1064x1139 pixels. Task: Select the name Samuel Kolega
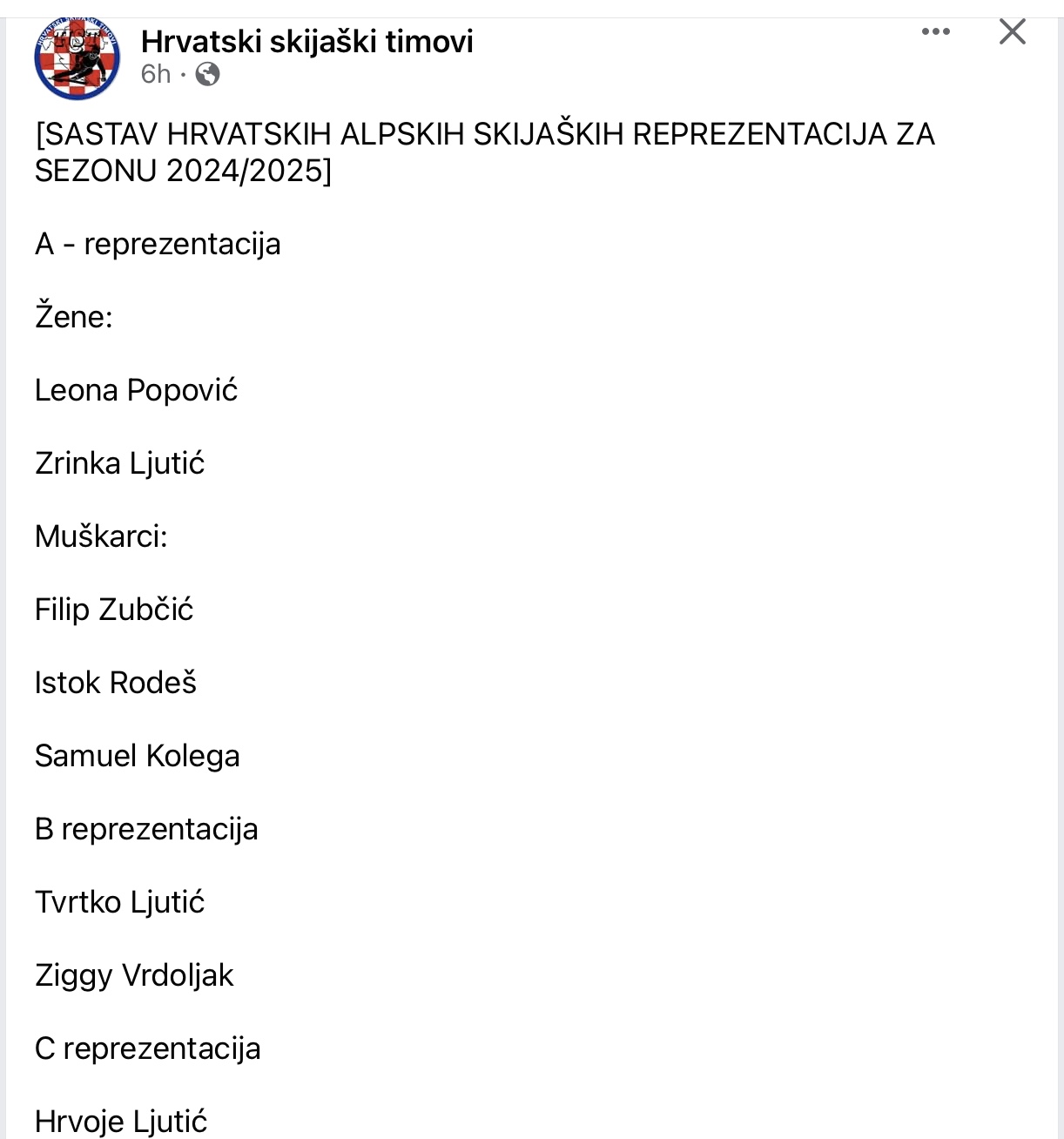[x=137, y=756]
